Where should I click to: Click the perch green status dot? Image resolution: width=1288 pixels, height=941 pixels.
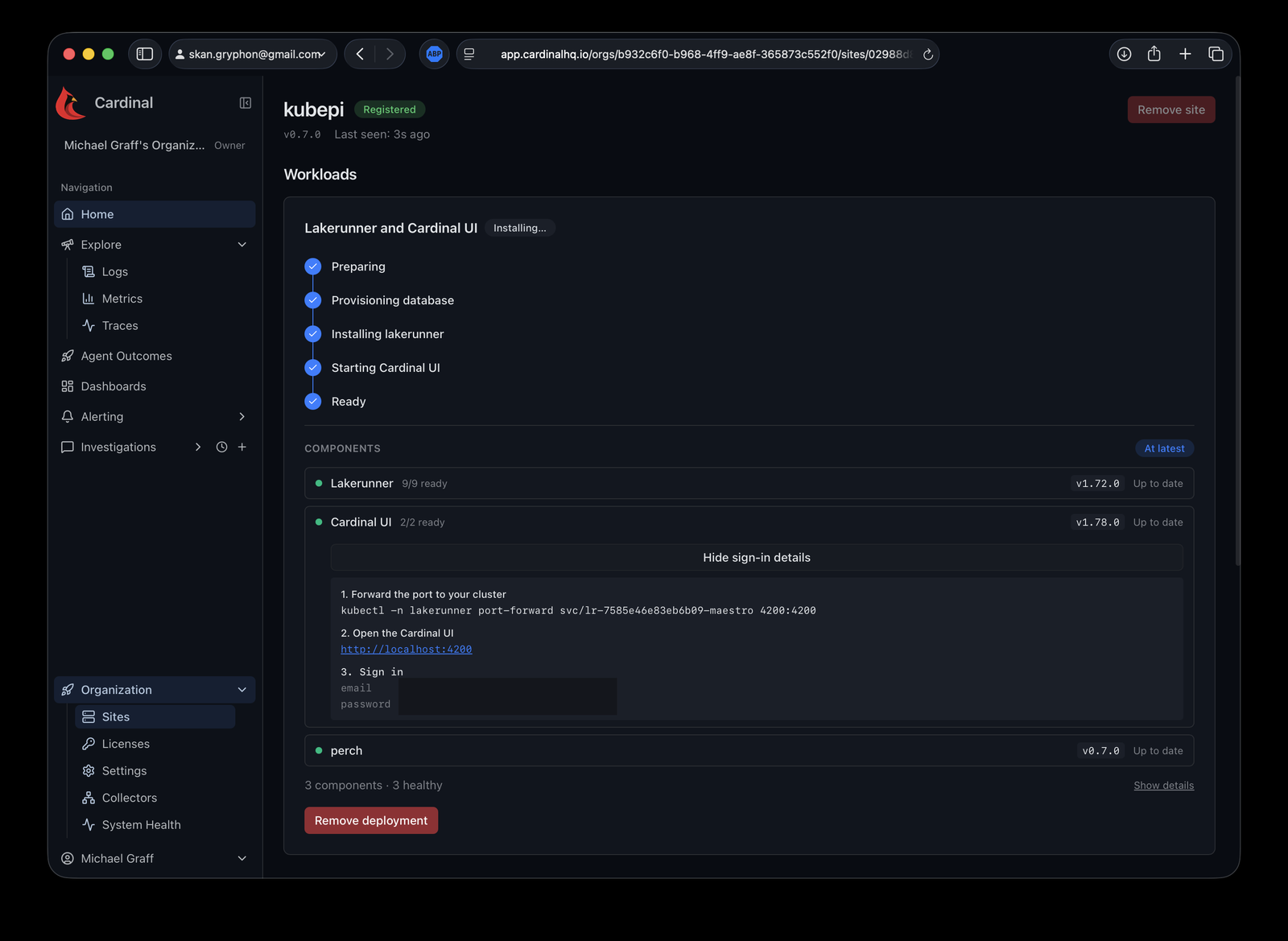coord(319,750)
